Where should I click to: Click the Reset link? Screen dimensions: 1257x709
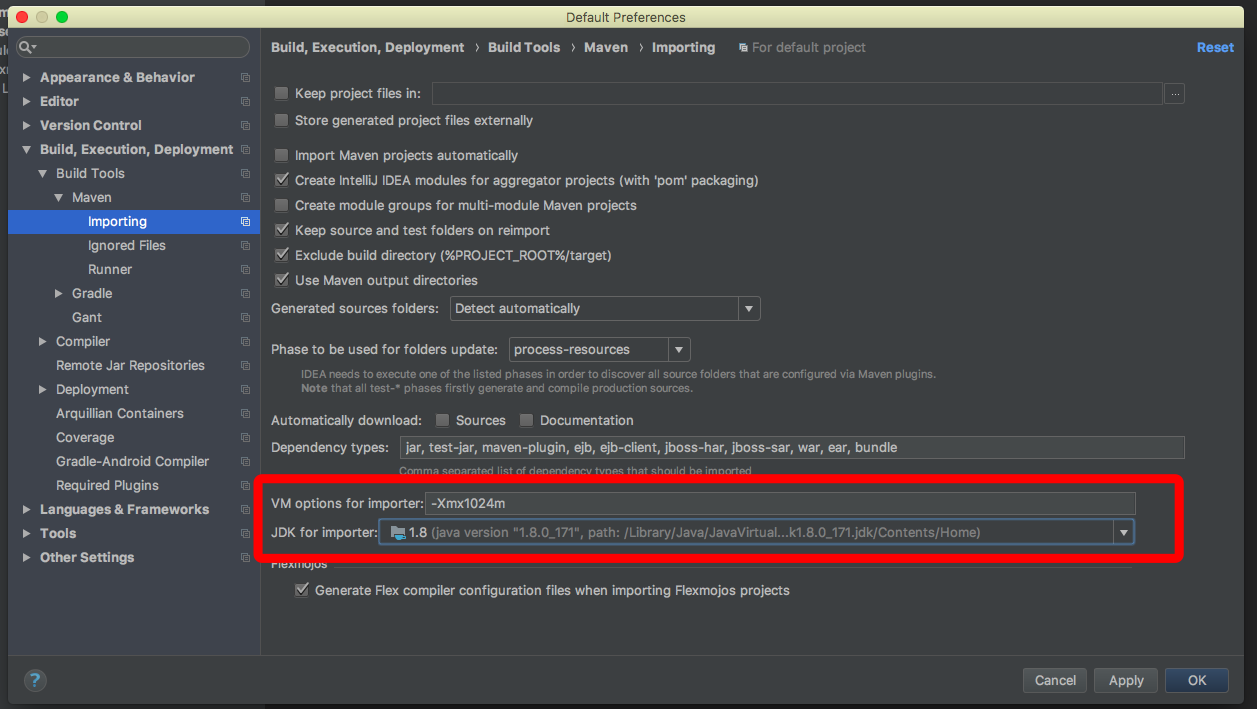1215,48
